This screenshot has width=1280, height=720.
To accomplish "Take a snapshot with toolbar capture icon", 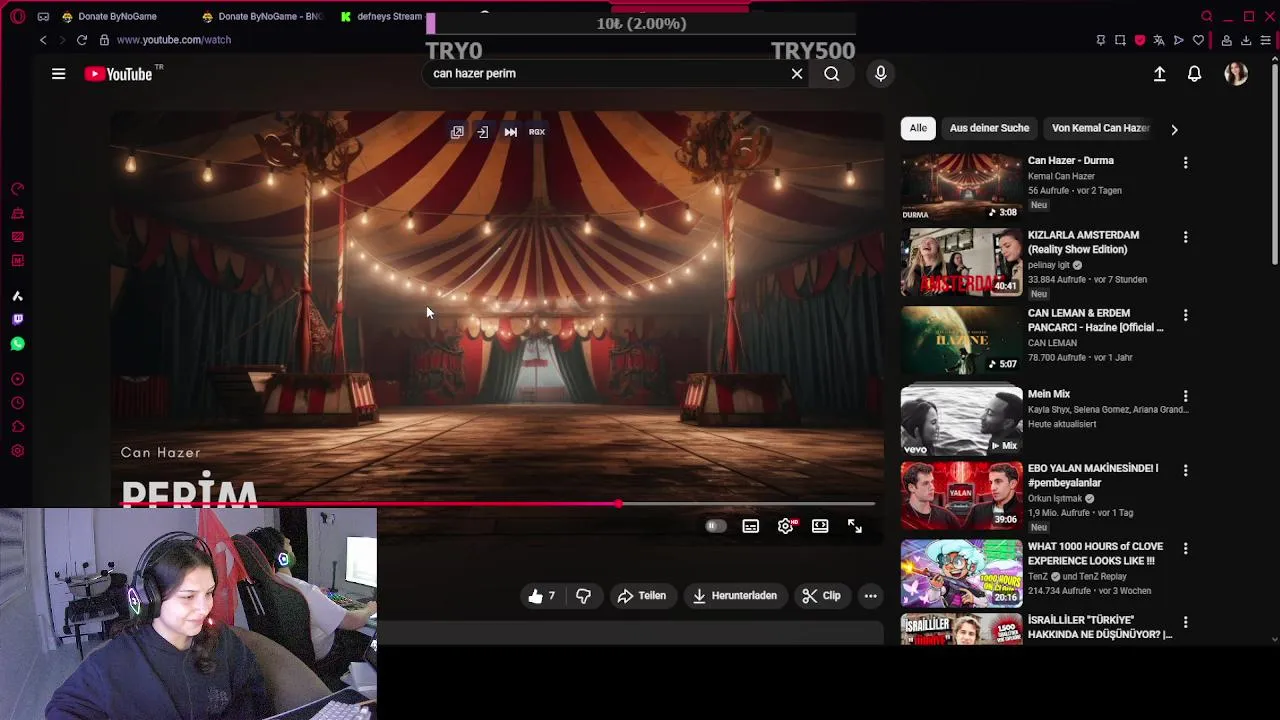I will [1120, 40].
